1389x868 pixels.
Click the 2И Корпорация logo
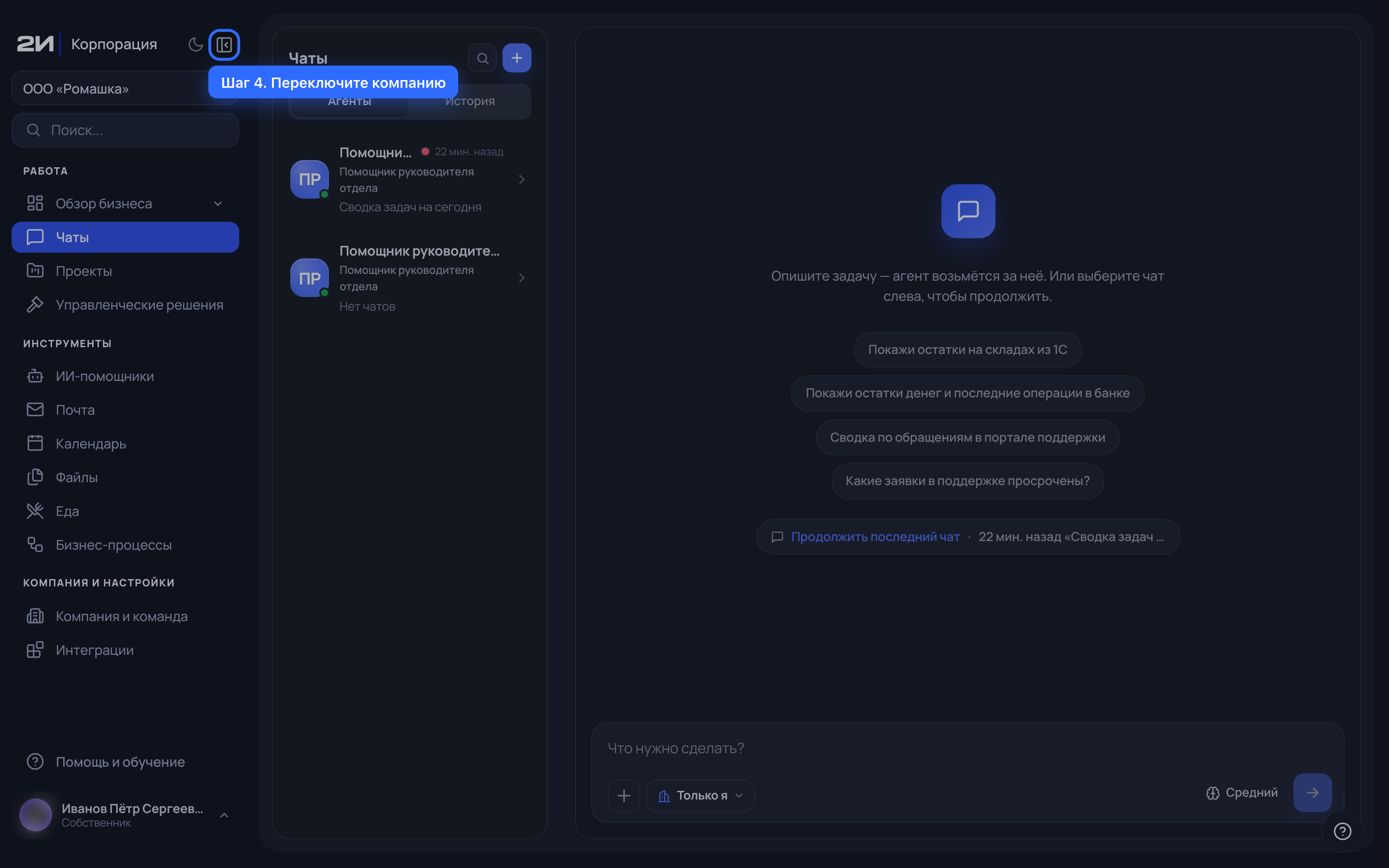87,44
